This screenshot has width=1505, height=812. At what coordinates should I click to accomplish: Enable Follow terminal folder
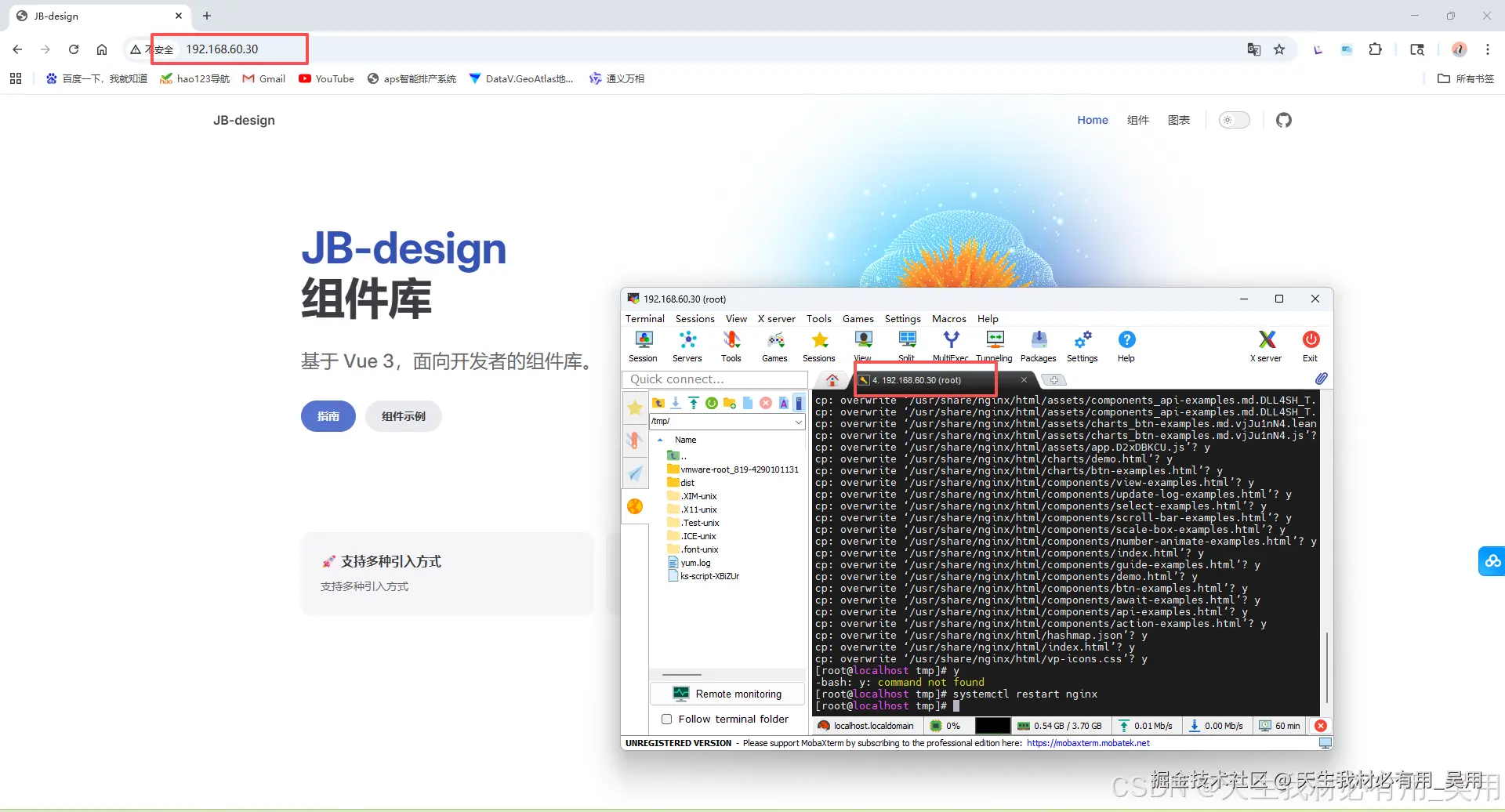pos(667,719)
